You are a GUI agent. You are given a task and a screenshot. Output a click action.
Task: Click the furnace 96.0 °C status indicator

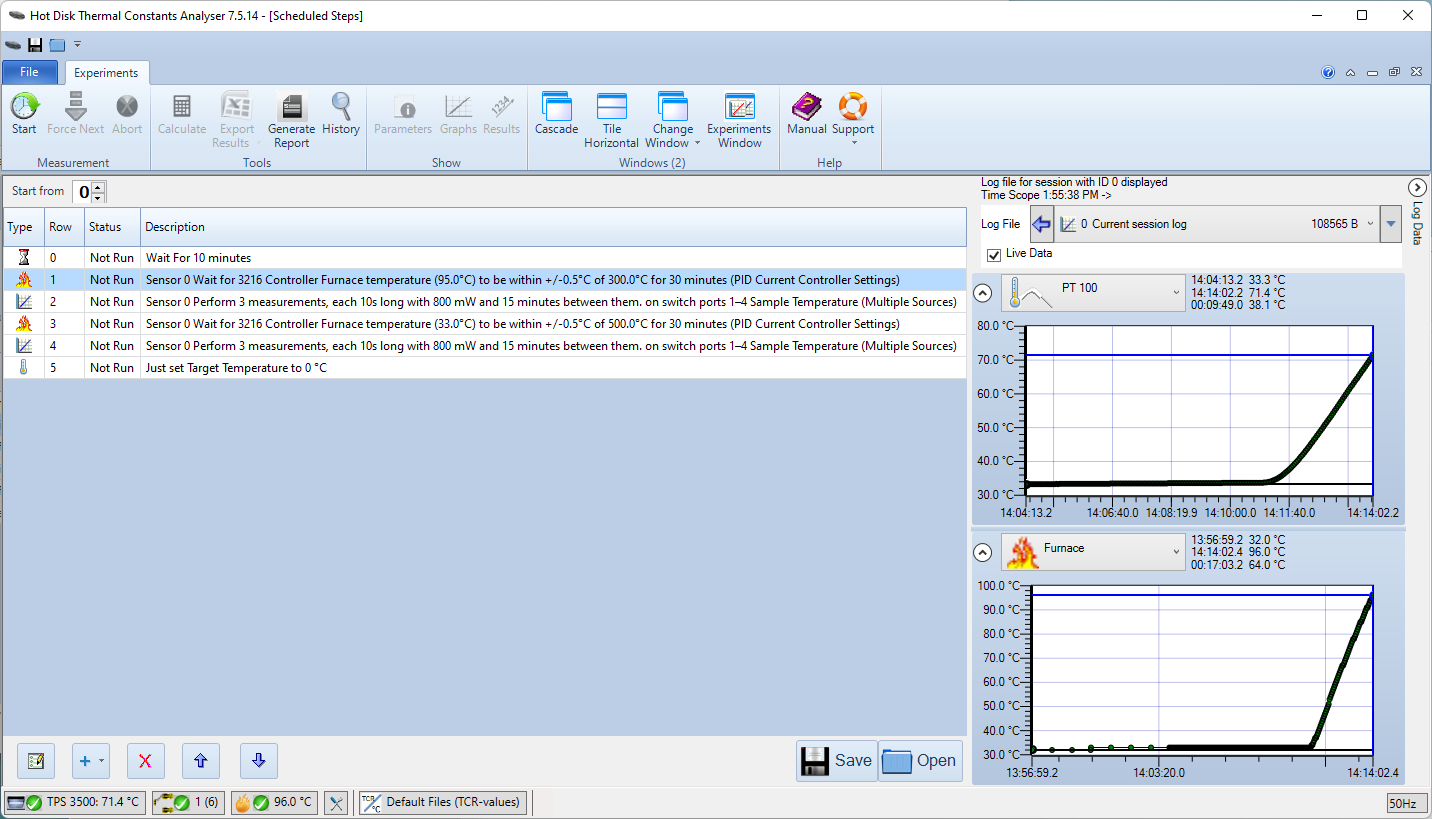coord(275,802)
